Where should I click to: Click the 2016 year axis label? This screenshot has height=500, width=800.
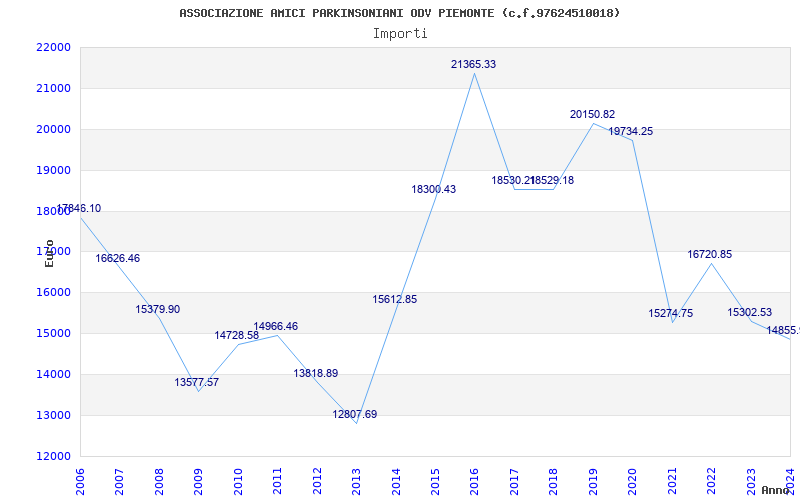[x=475, y=481]
